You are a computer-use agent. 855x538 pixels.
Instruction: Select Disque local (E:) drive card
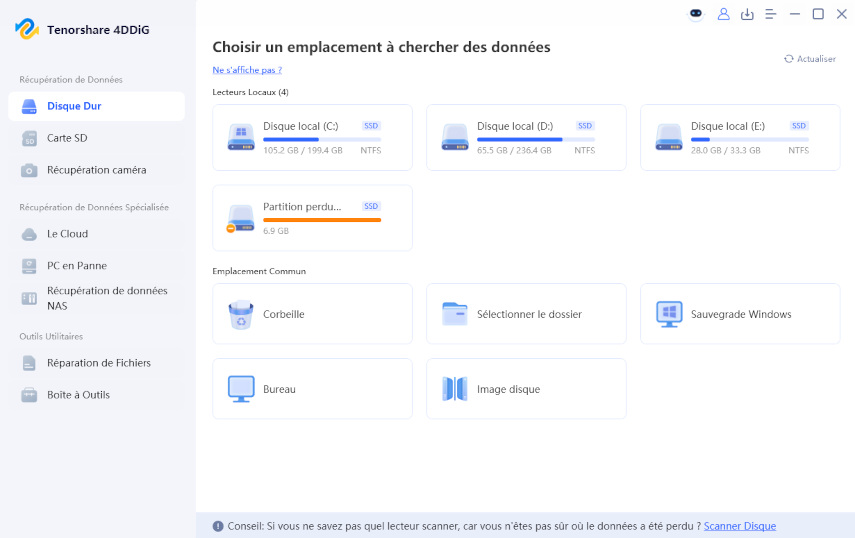[740, 137]
